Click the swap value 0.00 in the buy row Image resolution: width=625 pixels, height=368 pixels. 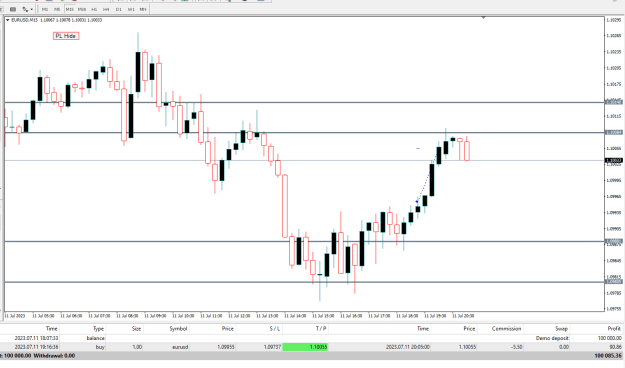click(x=564, y=347)
